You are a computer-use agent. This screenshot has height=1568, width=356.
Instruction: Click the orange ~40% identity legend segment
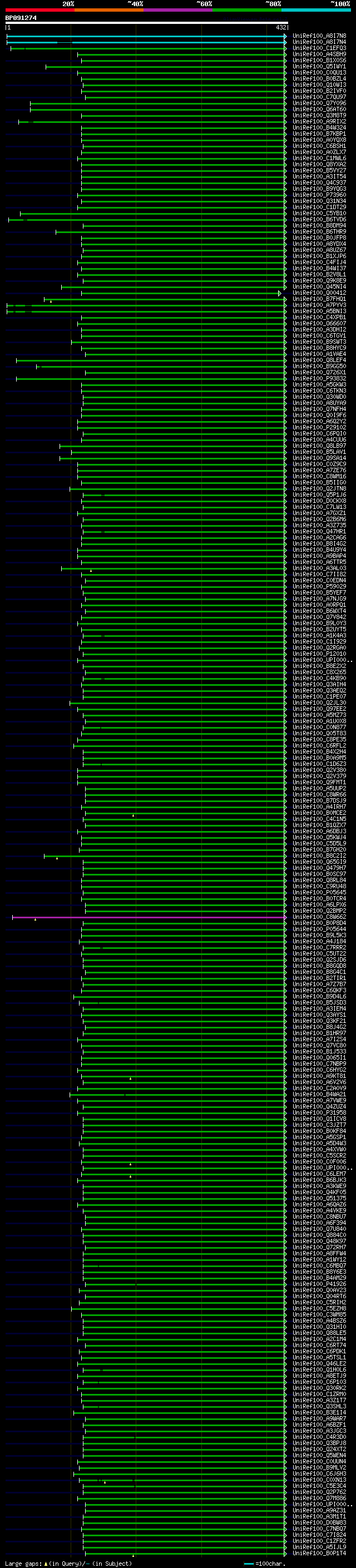[110, 10]
